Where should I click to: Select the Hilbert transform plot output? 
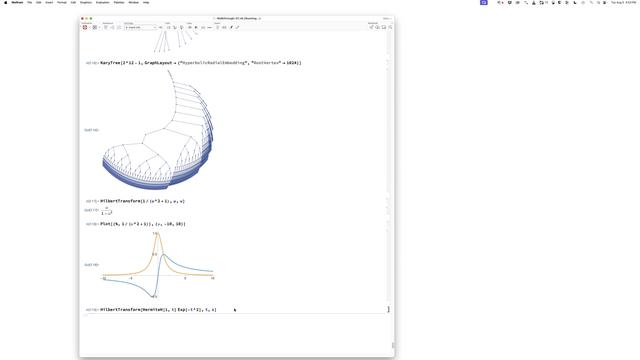(158, 265)
